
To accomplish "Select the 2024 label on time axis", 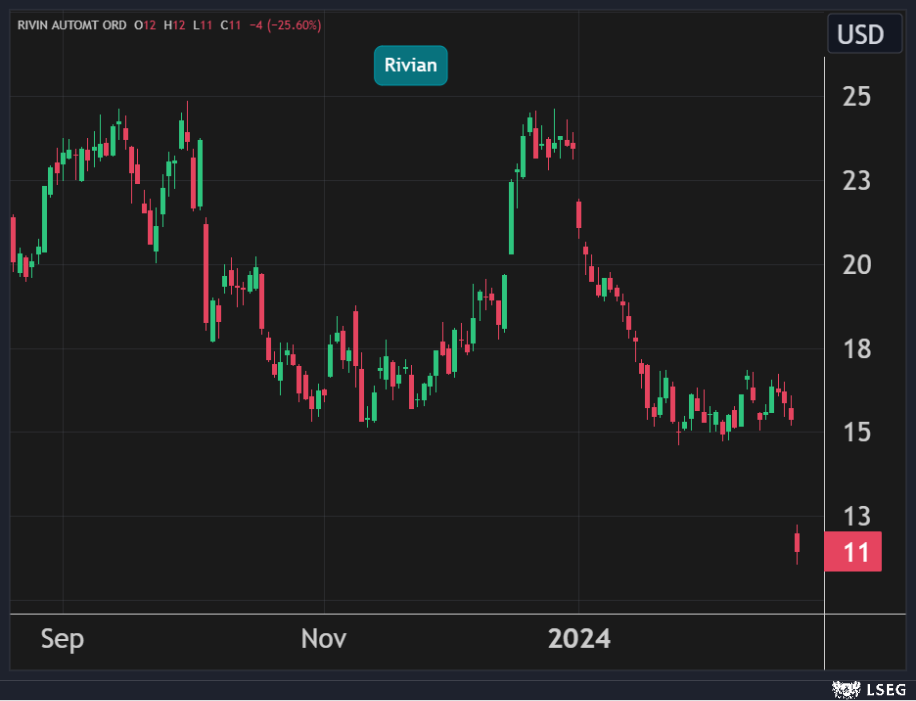I will pyautogui.click(x=579, y=639).
